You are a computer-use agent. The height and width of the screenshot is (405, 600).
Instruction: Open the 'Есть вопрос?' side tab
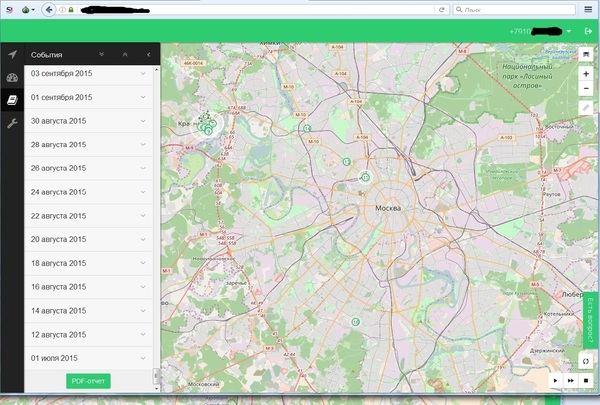(x=590, y=321)
